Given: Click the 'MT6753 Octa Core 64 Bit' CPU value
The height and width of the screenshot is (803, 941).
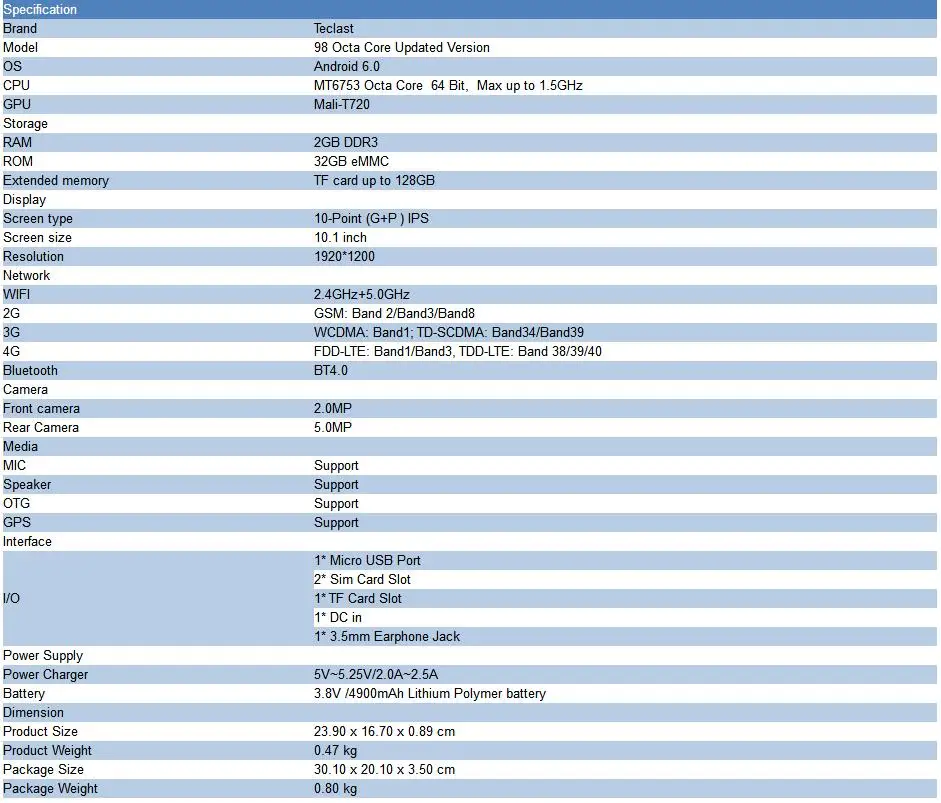Looking at the screenshot, I should coord(390,86).
